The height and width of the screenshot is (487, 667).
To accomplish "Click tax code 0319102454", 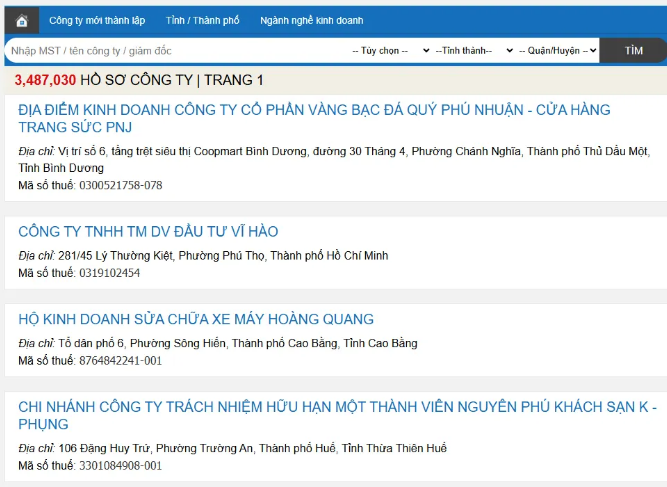I will [109, 273].
